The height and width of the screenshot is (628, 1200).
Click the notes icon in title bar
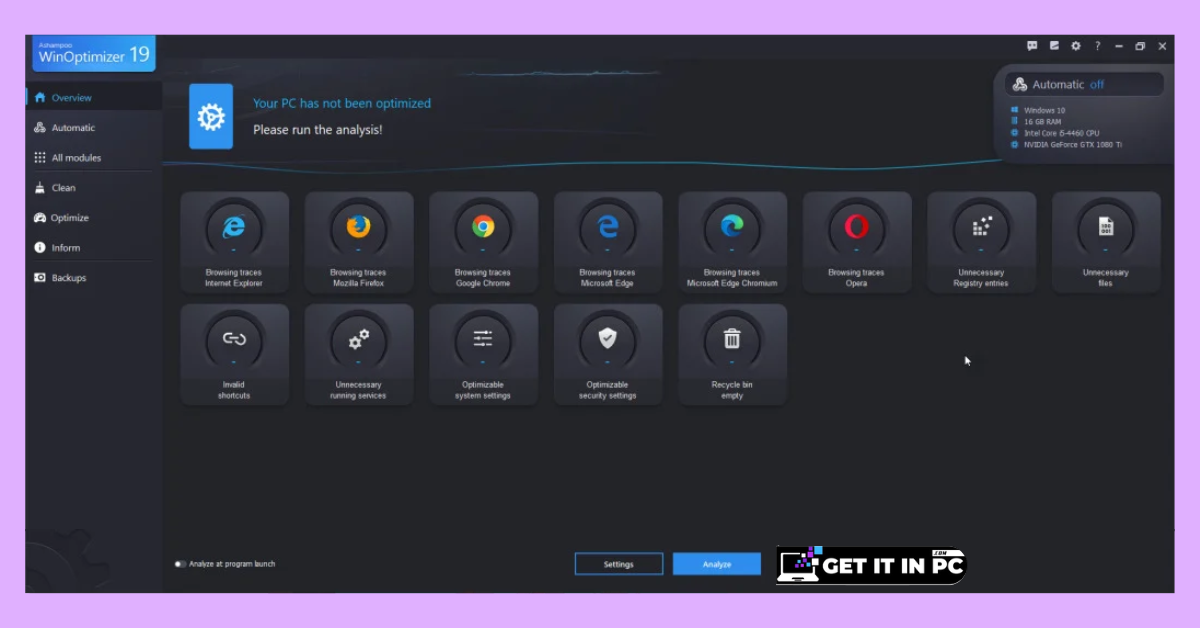click(x=1054, y=46)
